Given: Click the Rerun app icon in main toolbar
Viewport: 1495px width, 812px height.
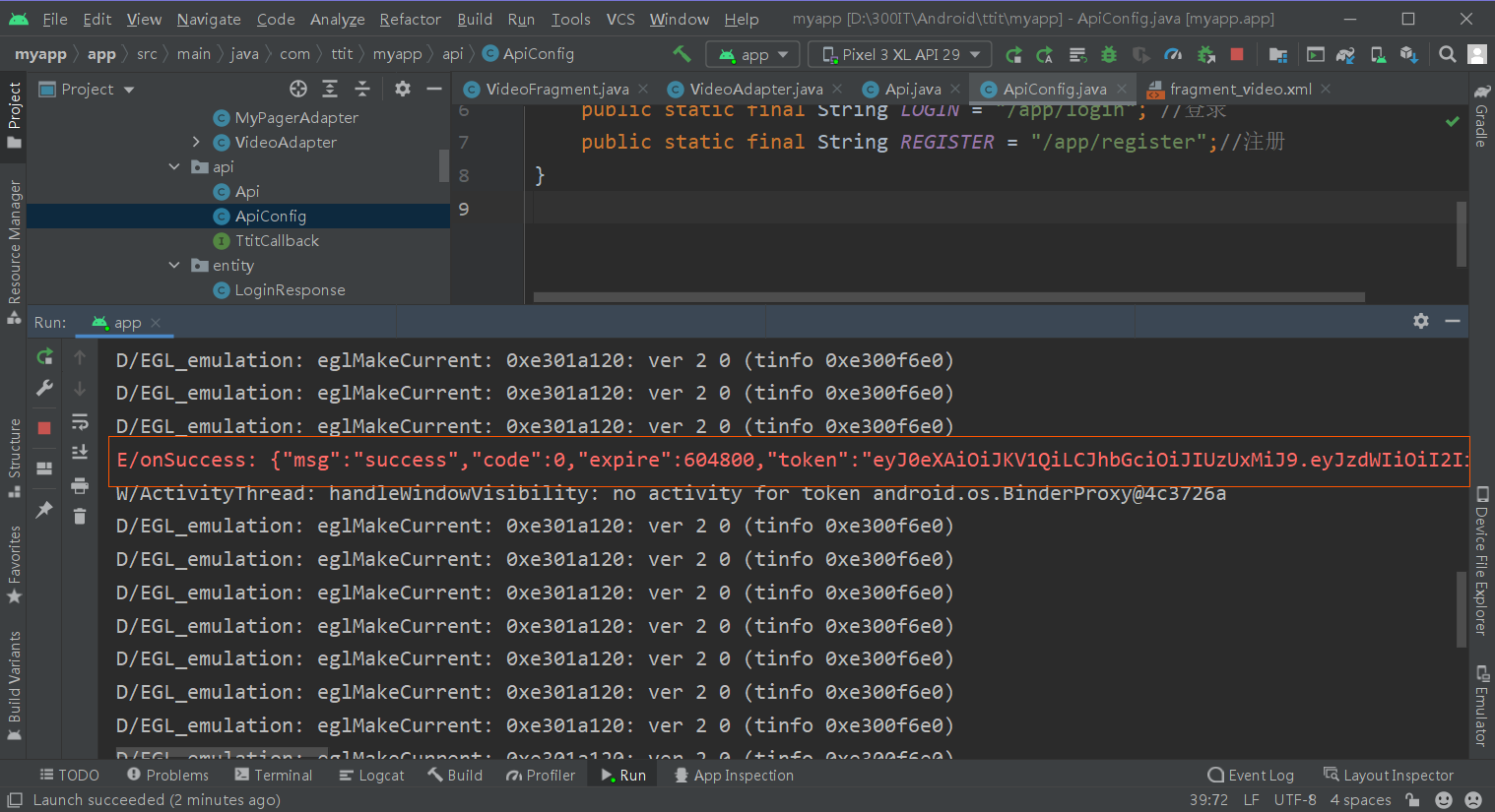Looking at the screenshot, I should (x=1013, y=54).
